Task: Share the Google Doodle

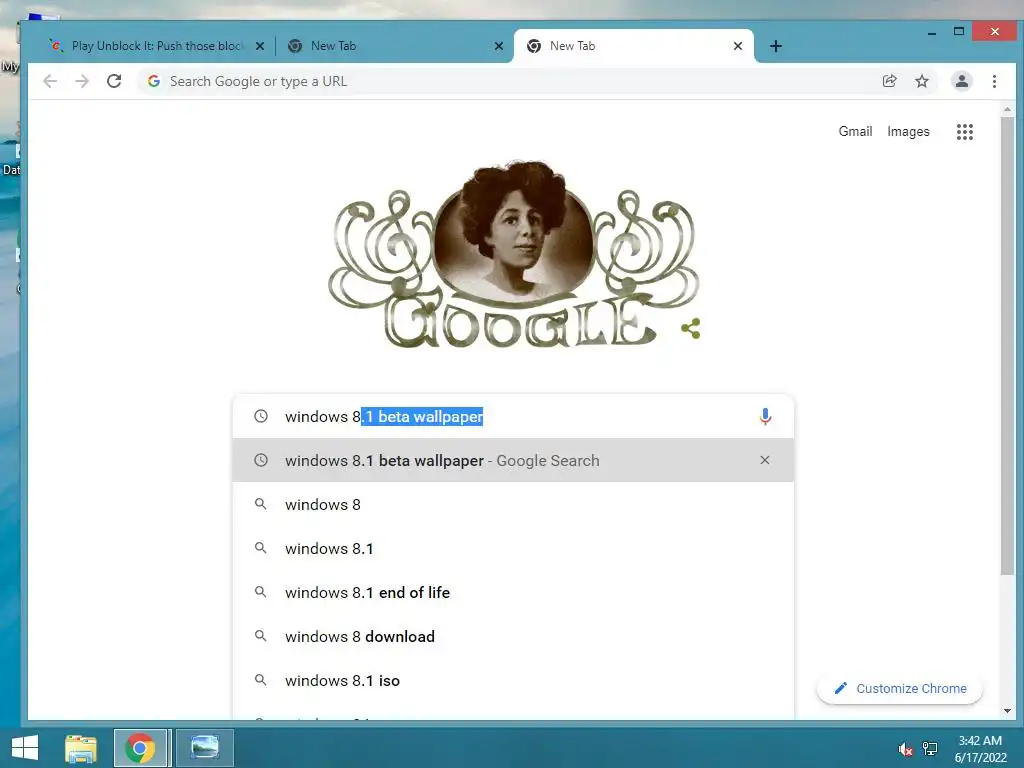Action: coord(691,328)
